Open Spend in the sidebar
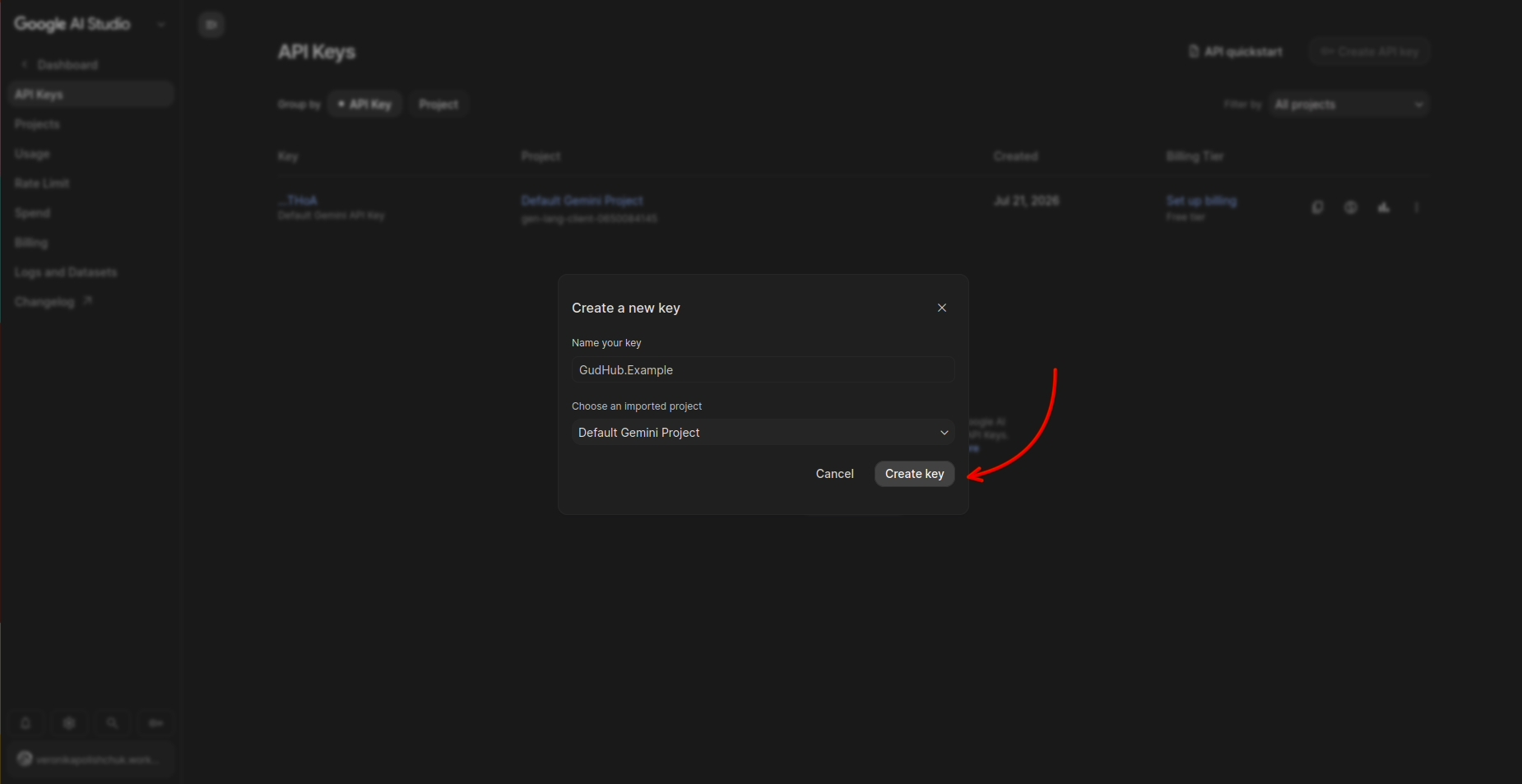Viewport: 1522px width, 784px height. (x=32, y=213)
